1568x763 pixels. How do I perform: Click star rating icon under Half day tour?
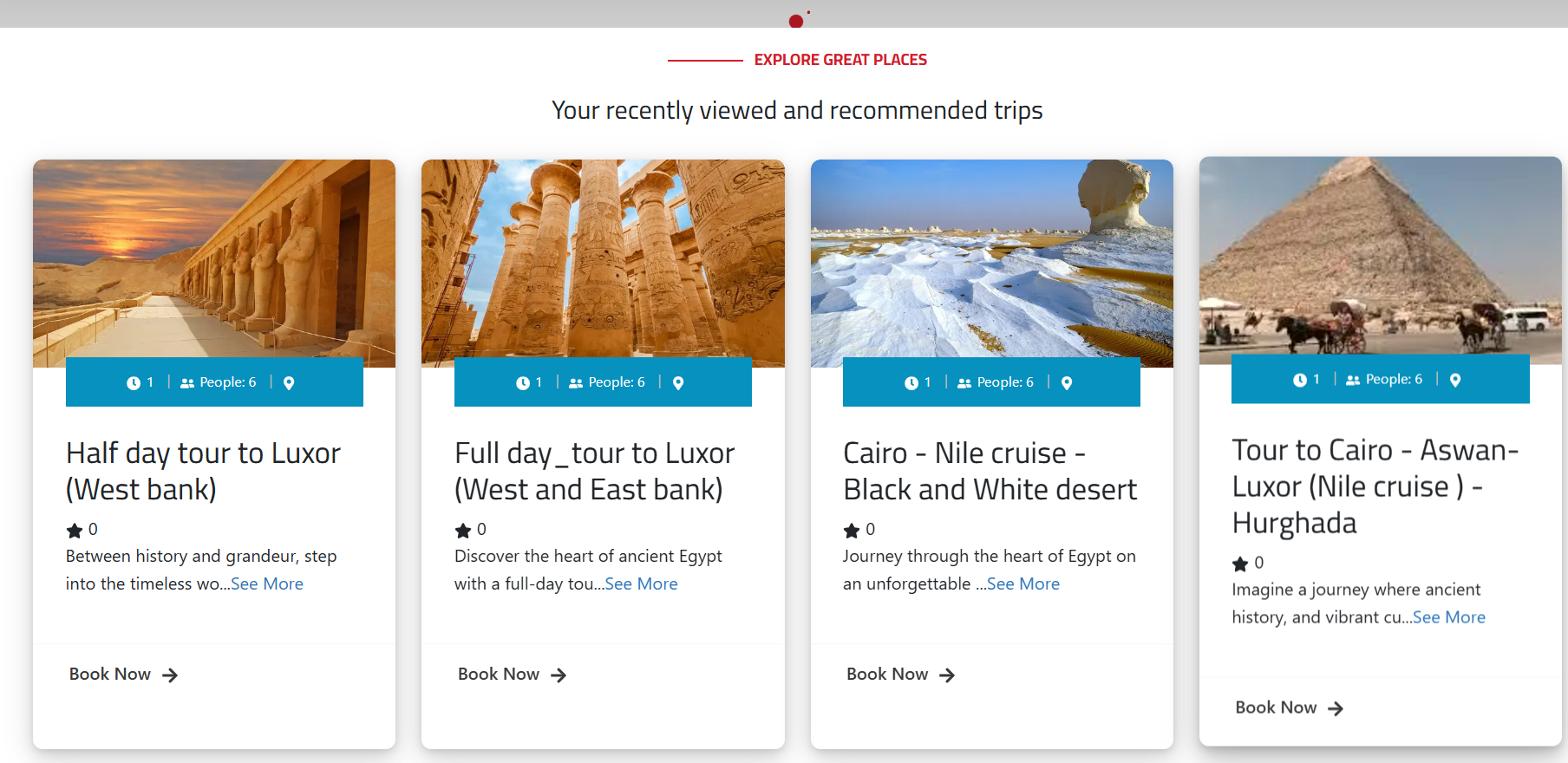pyautogui.click(x=75, y=530)
